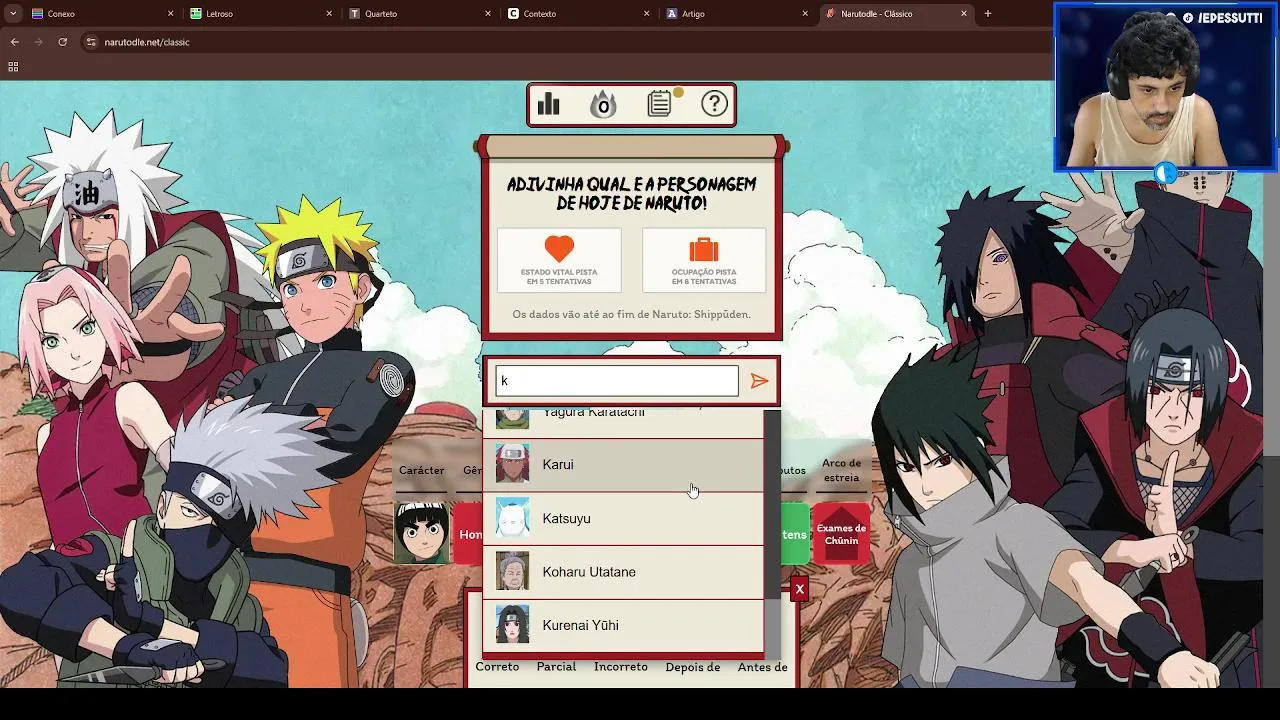Screen dimensions: 1280x720
Task: Click the character name search field
Action: [x=617, y=381]
